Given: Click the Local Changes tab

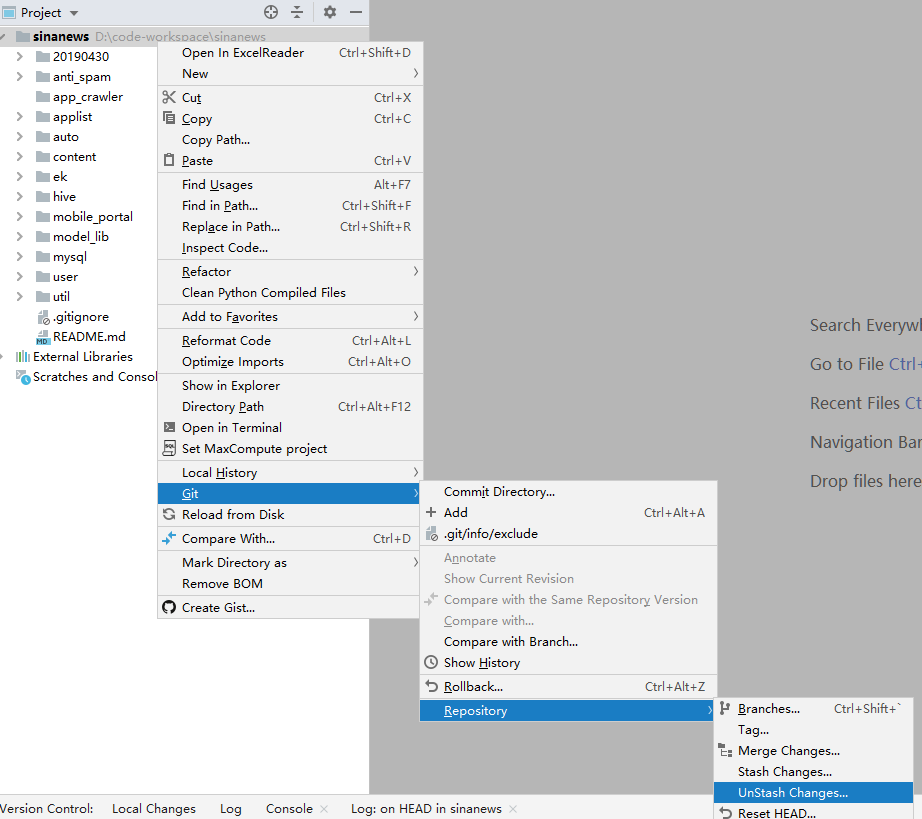Looking at the screenshot, I should 154,808.
